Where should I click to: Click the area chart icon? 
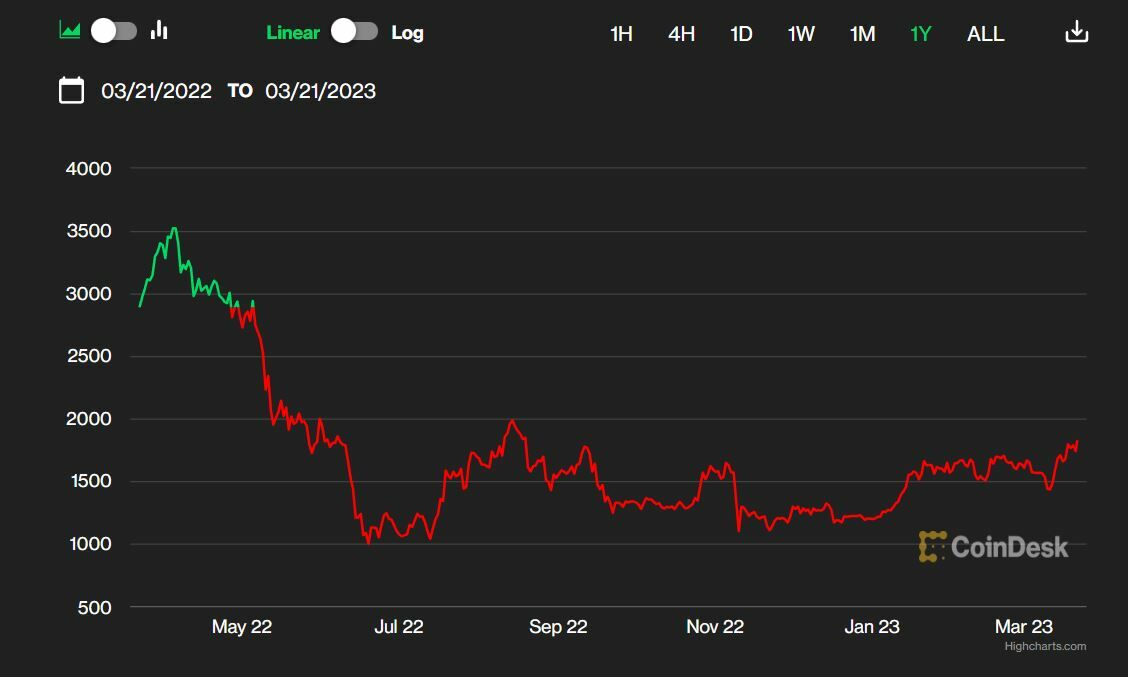70,30
